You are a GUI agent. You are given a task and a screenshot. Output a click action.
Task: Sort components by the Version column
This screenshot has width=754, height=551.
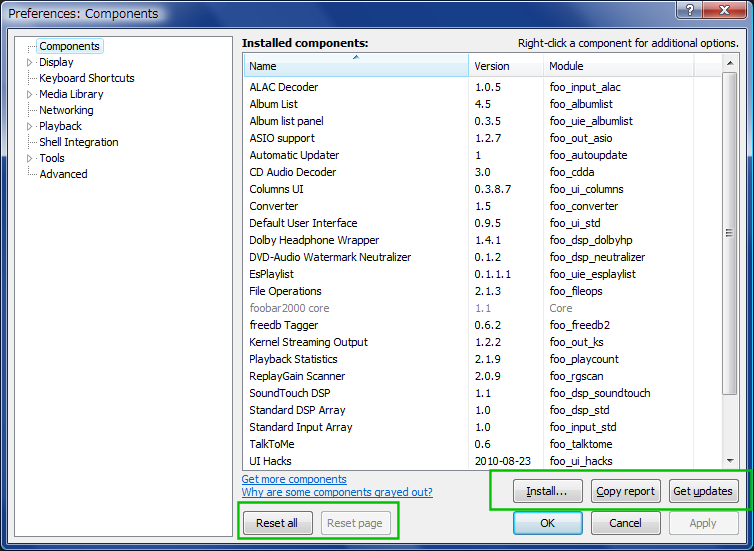506,66
